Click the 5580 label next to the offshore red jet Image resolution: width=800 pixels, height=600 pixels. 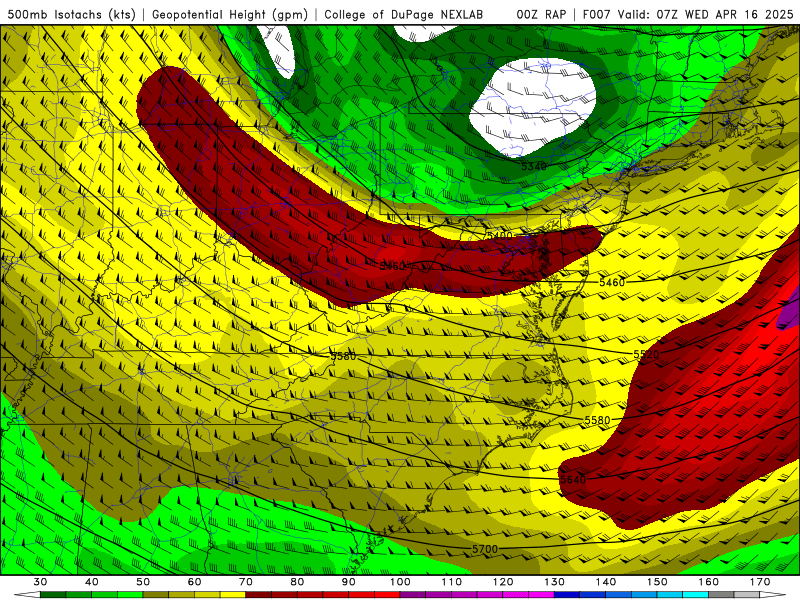click(x=597, y=420)
